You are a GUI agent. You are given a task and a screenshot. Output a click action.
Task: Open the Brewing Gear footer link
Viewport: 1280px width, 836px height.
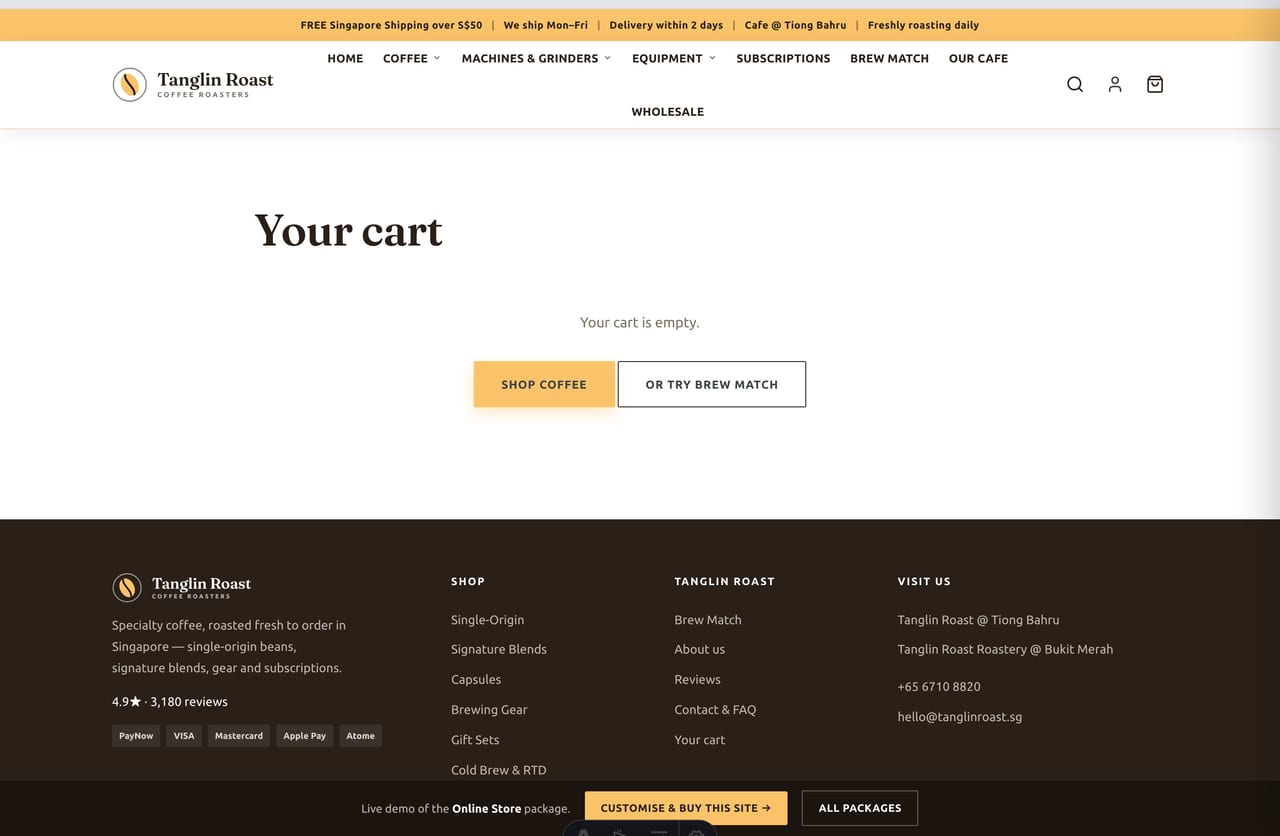pyautogui.click(x=489, y=710)
